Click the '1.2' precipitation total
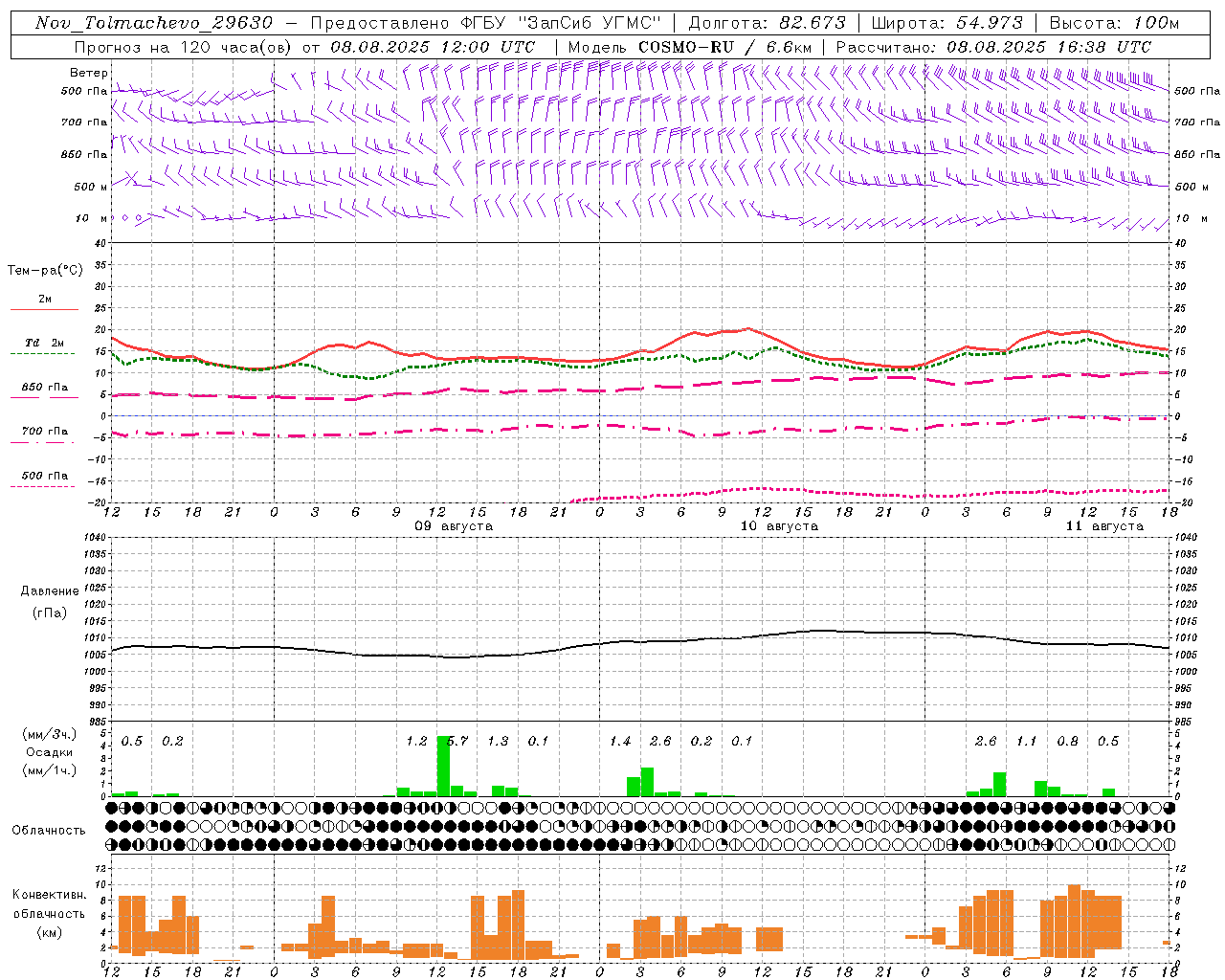The width and height of the screenshot is (1225, 980). click(x=416, y=741)
